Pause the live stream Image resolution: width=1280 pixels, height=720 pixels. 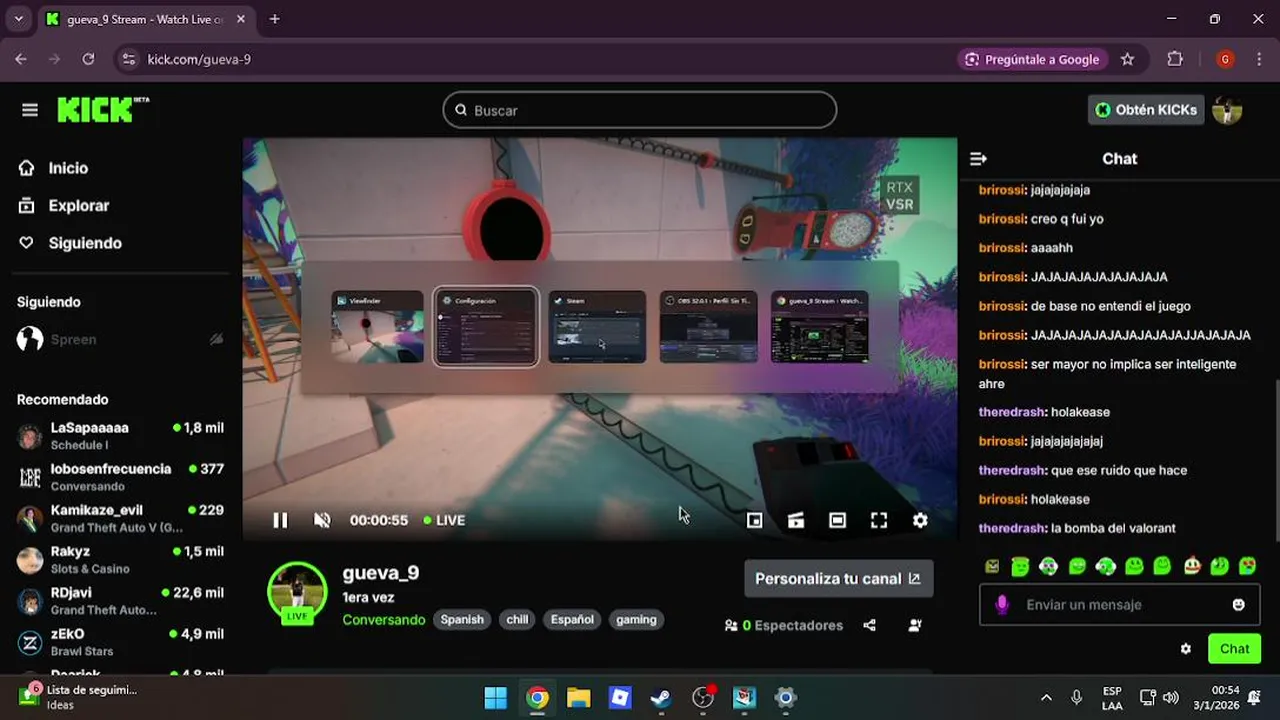(280, 520)
